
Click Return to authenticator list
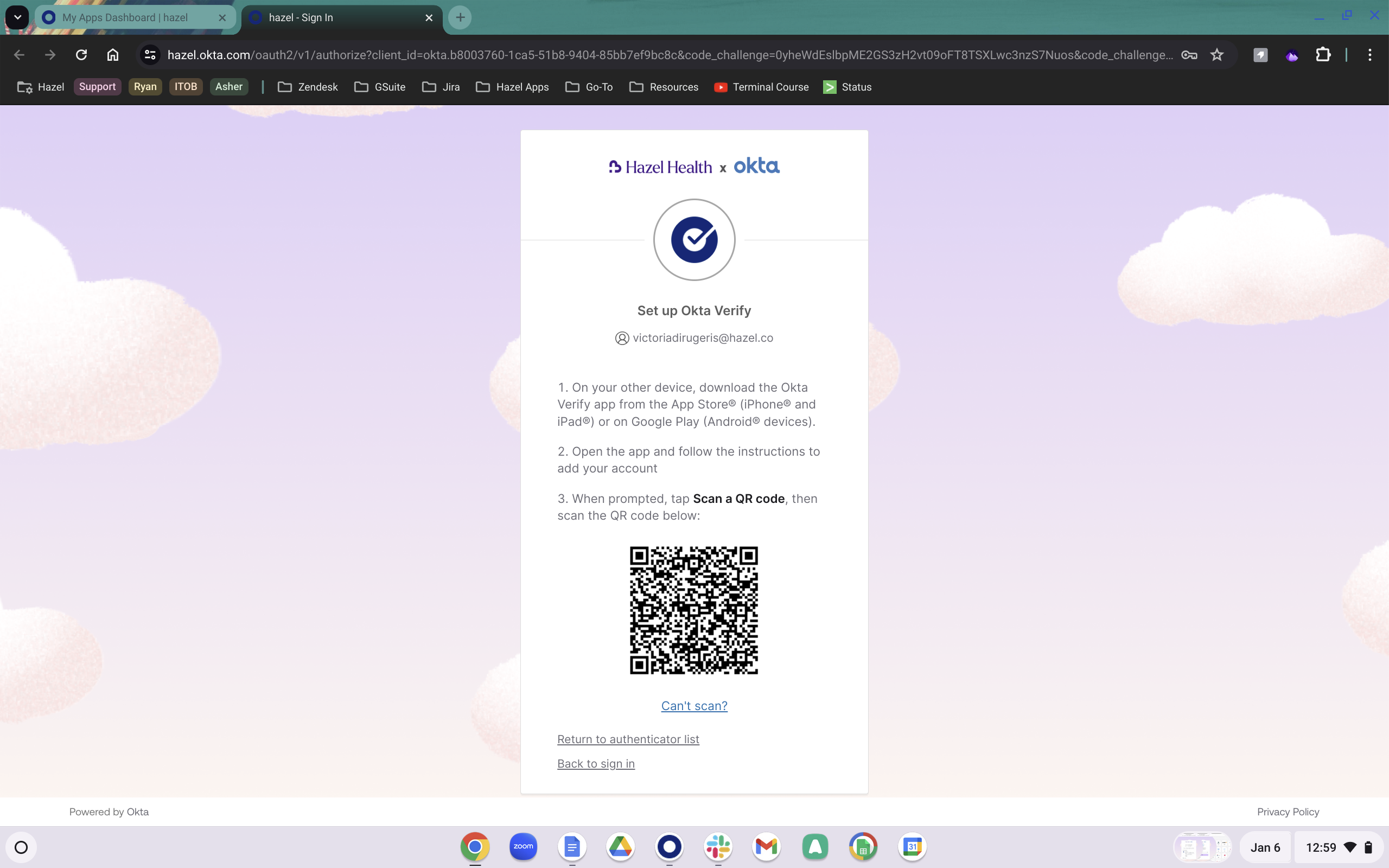(x=627, y=739)
